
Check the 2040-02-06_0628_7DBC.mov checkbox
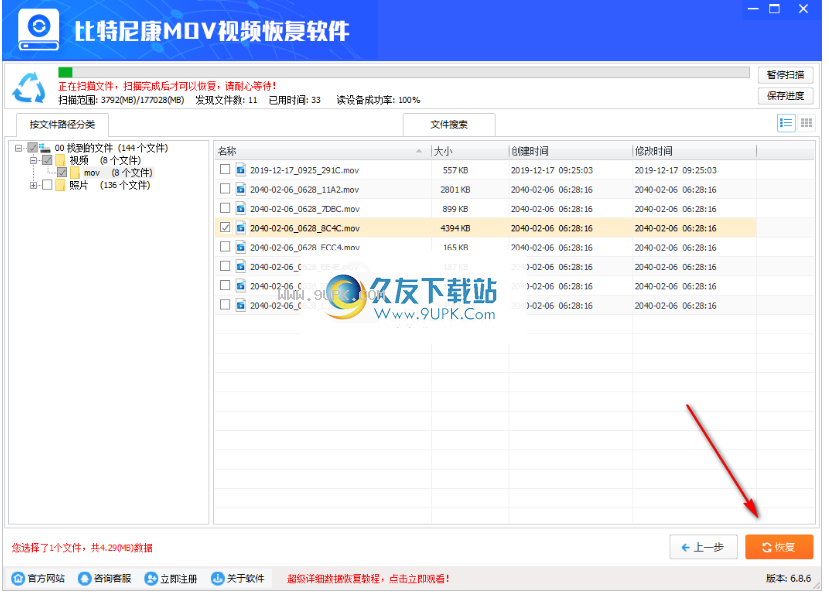tap(225, 208)
